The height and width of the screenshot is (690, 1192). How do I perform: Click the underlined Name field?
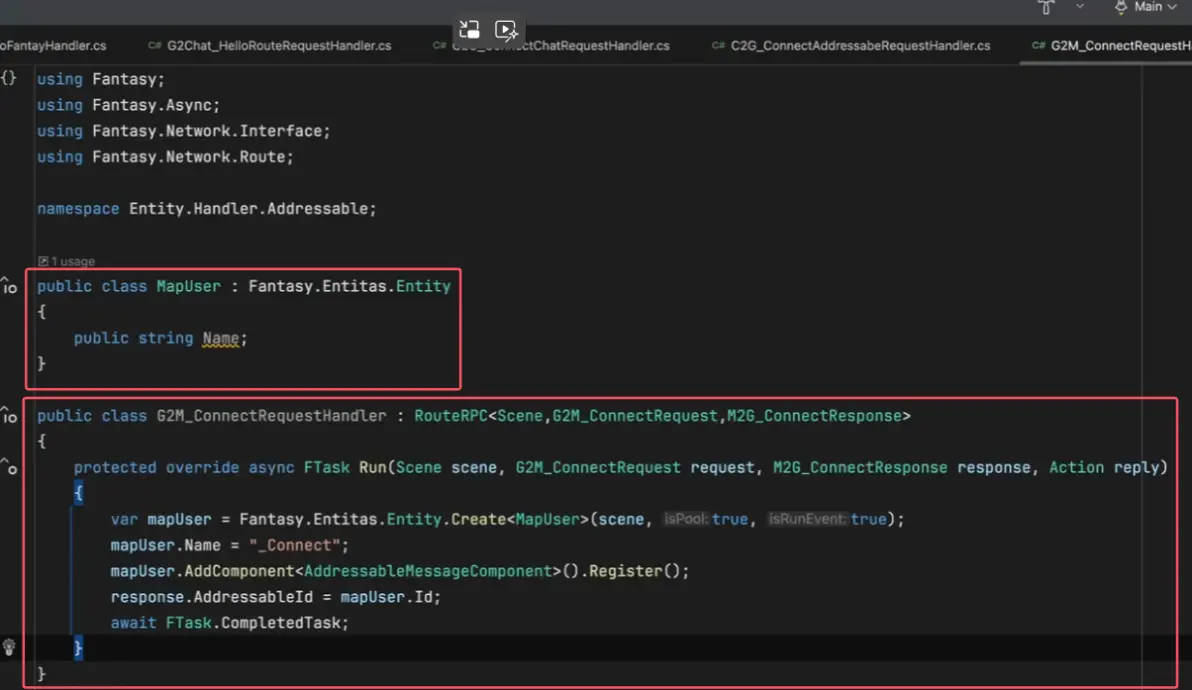point(220,338)
